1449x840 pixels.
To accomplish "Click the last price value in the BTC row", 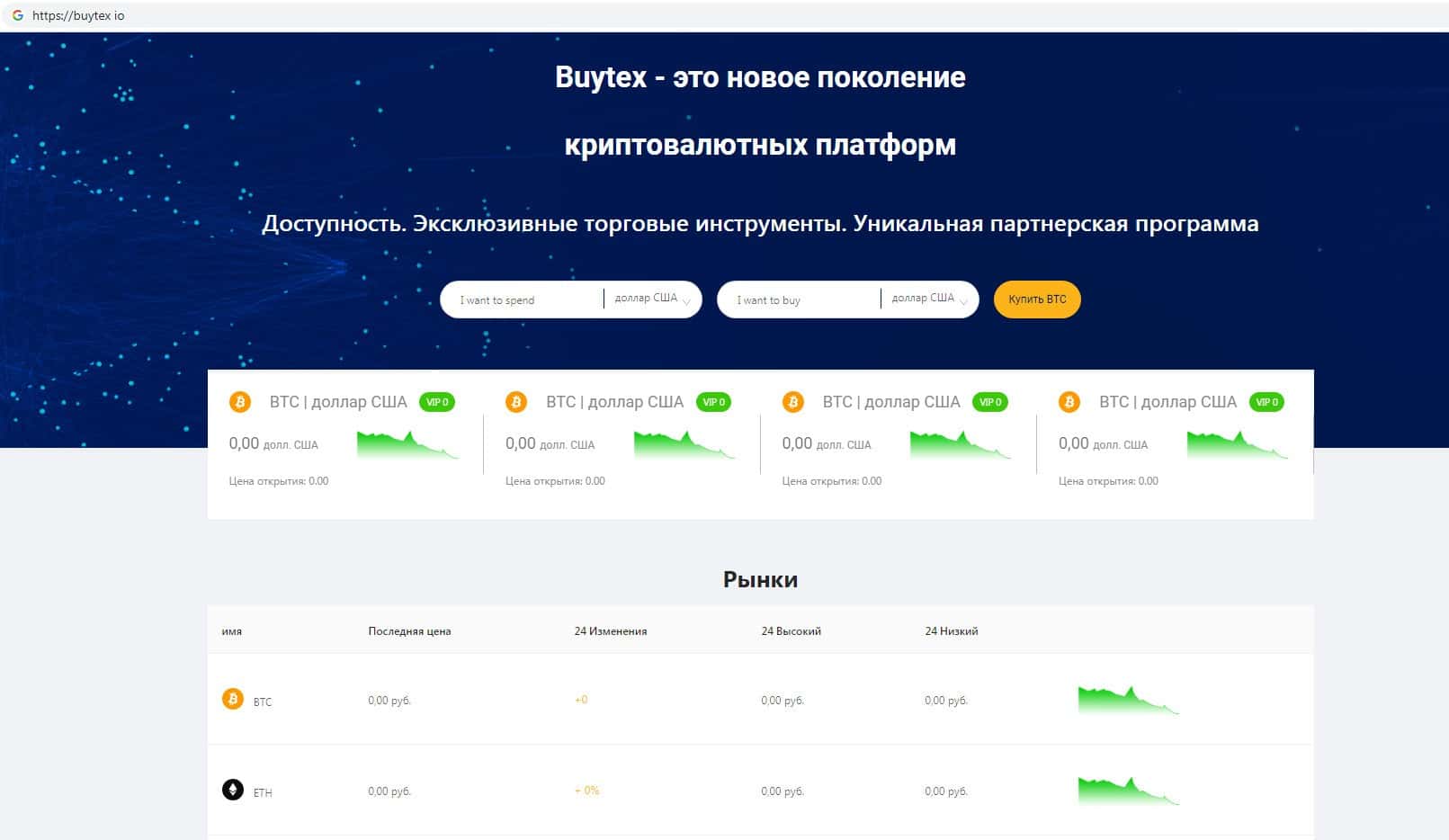I will [x=389, y=701].
